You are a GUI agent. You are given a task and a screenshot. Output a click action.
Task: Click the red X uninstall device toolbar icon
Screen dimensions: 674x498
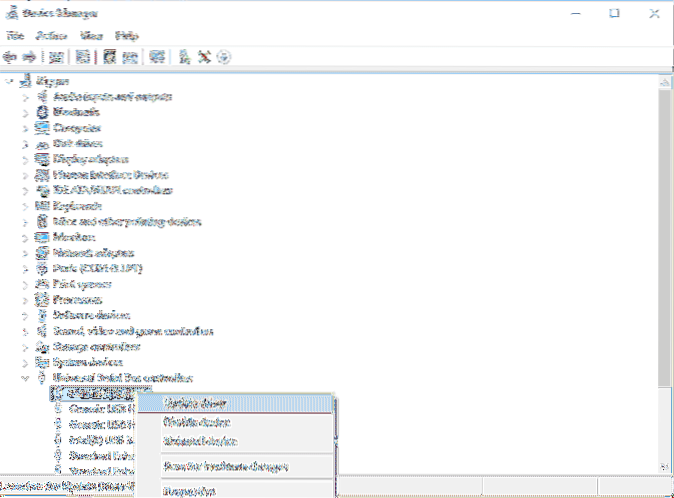coord(205,57)
